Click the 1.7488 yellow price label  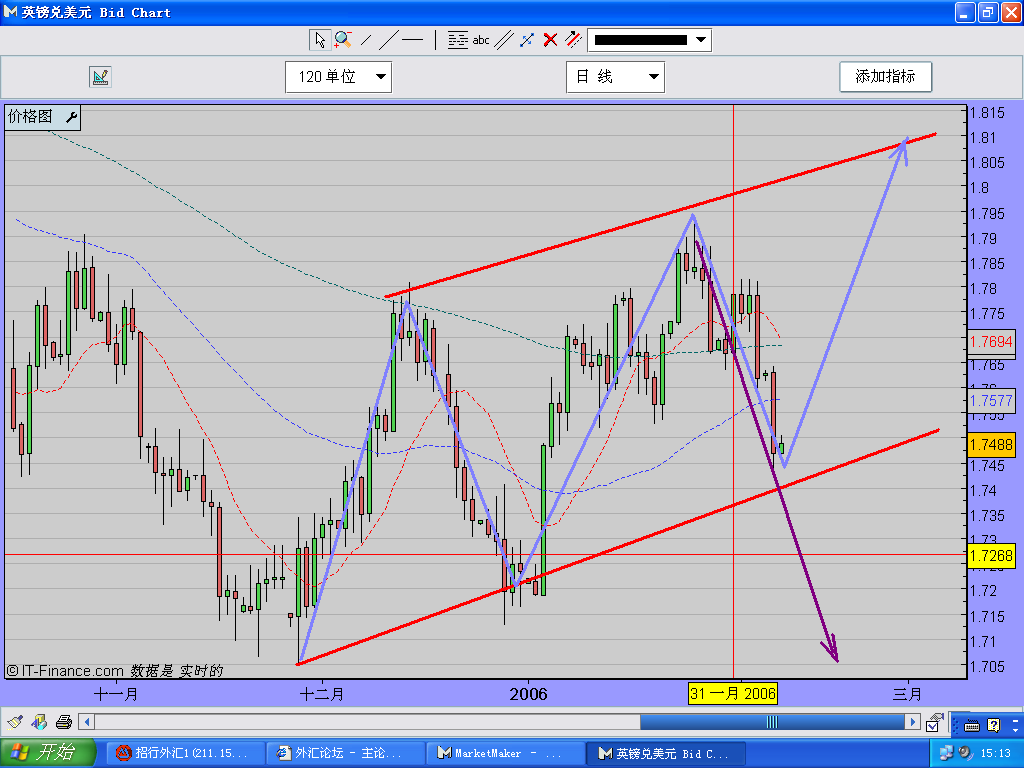pos(991,445)
